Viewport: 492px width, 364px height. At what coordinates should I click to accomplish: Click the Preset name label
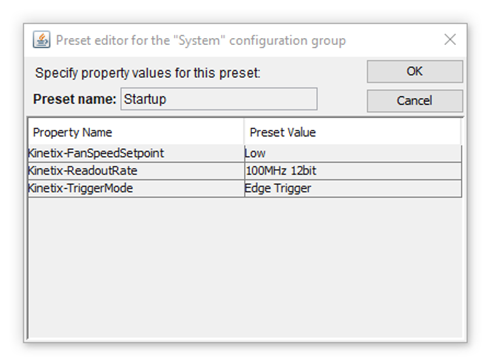click(x=75, y=99)
